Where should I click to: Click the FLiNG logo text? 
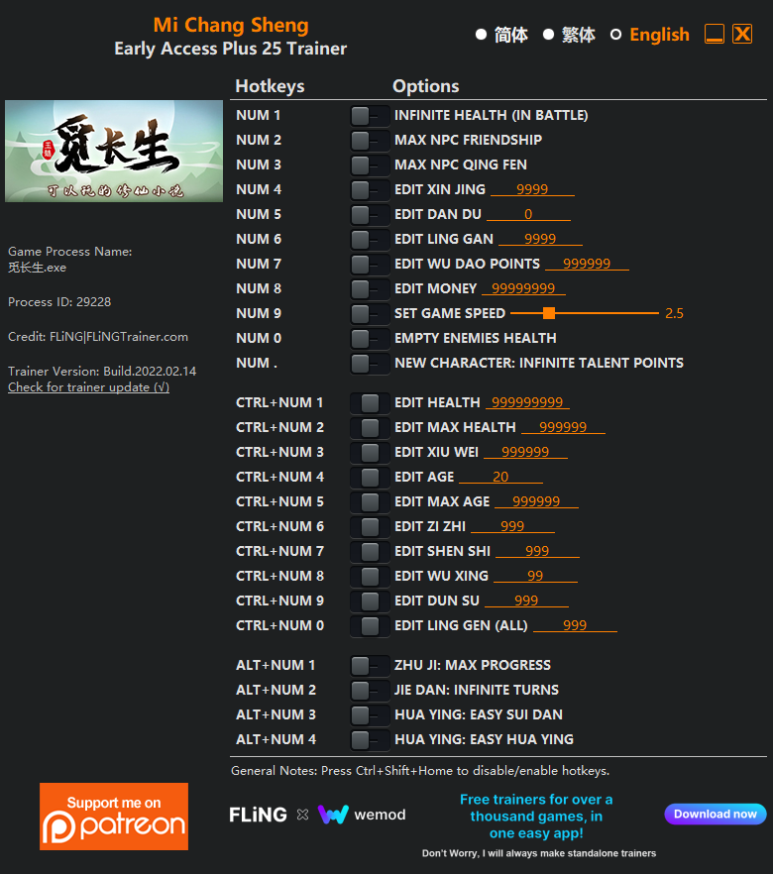[258, 815]
